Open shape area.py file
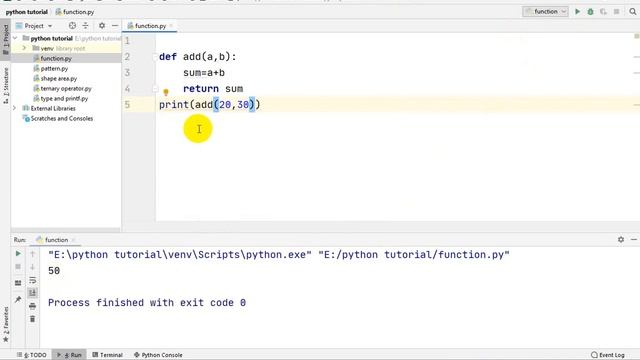The width and height of the screenshot is (640, 360). (x=58, y=78)
